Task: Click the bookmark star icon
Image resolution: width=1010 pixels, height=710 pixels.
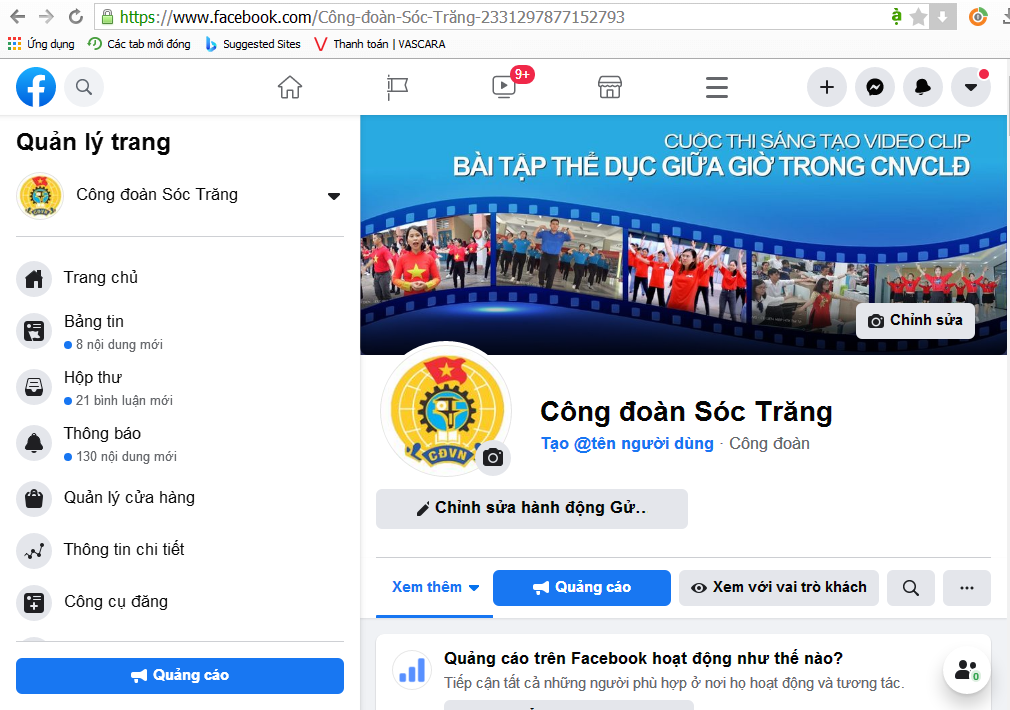Action: [x=919, y=17]
